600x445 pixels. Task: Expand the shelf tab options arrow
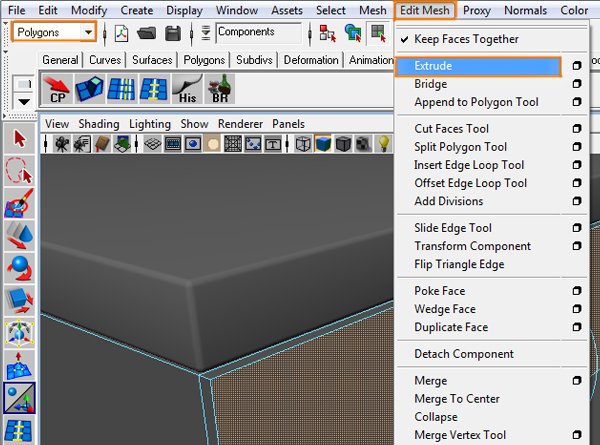pyautogui.click(x=24, y=102)
